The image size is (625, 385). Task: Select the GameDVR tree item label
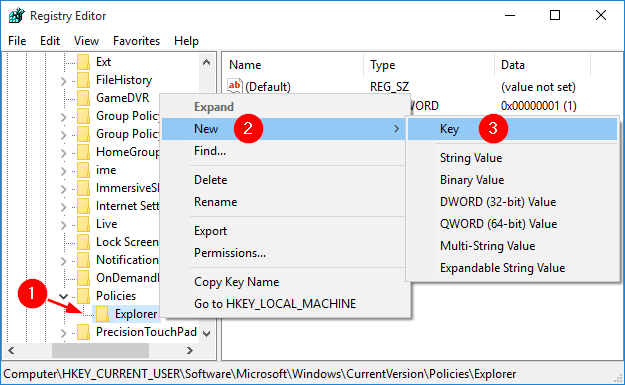123,98
